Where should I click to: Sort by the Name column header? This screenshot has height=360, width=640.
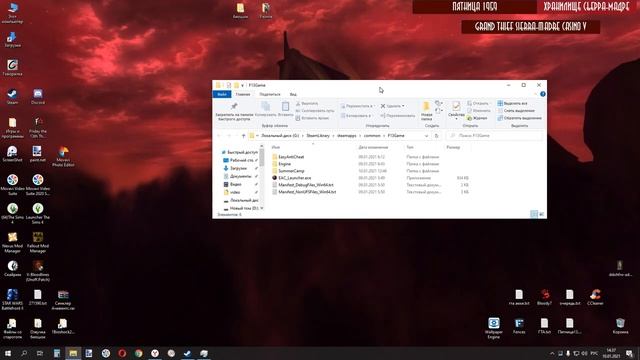click(x=276, y=147)
